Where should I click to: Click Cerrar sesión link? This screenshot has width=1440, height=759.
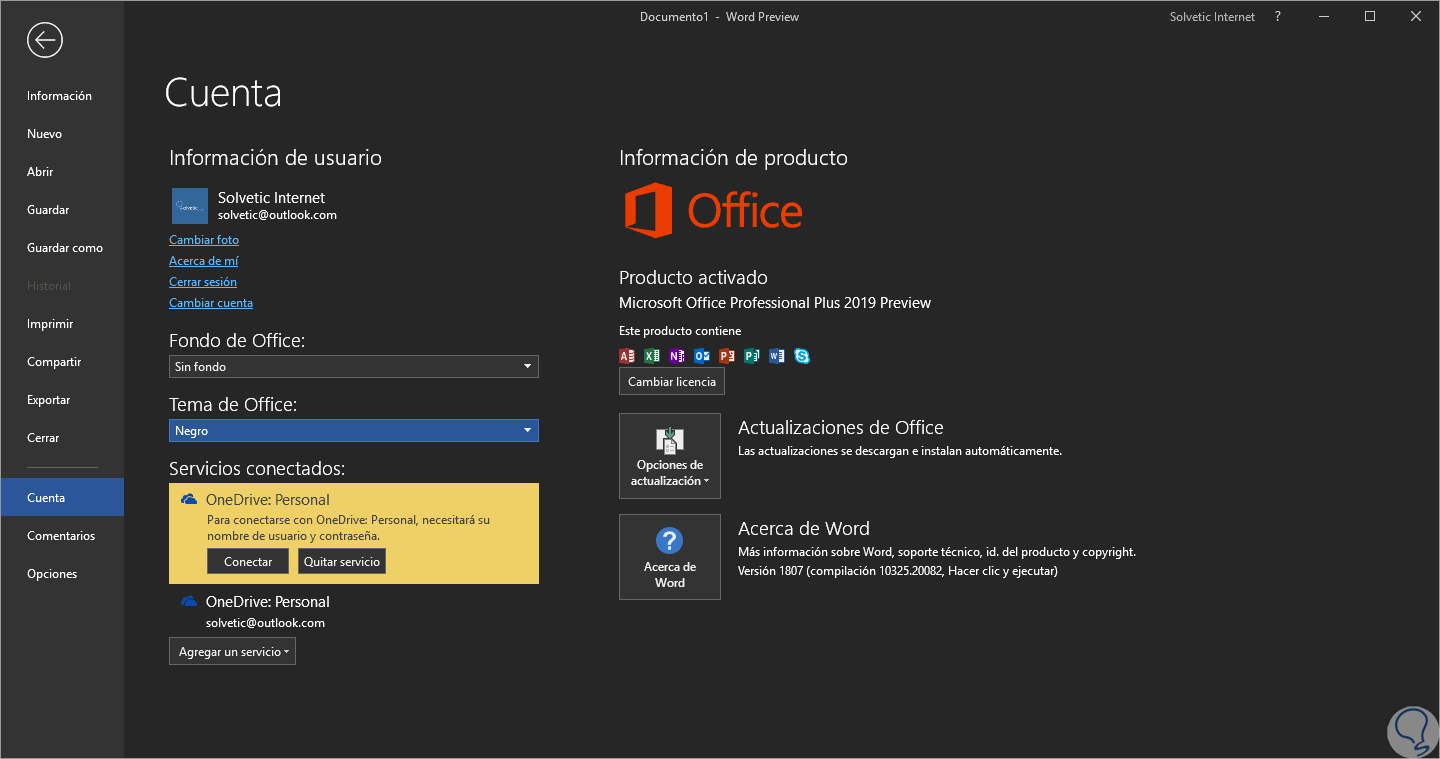(x=203, y=282)
